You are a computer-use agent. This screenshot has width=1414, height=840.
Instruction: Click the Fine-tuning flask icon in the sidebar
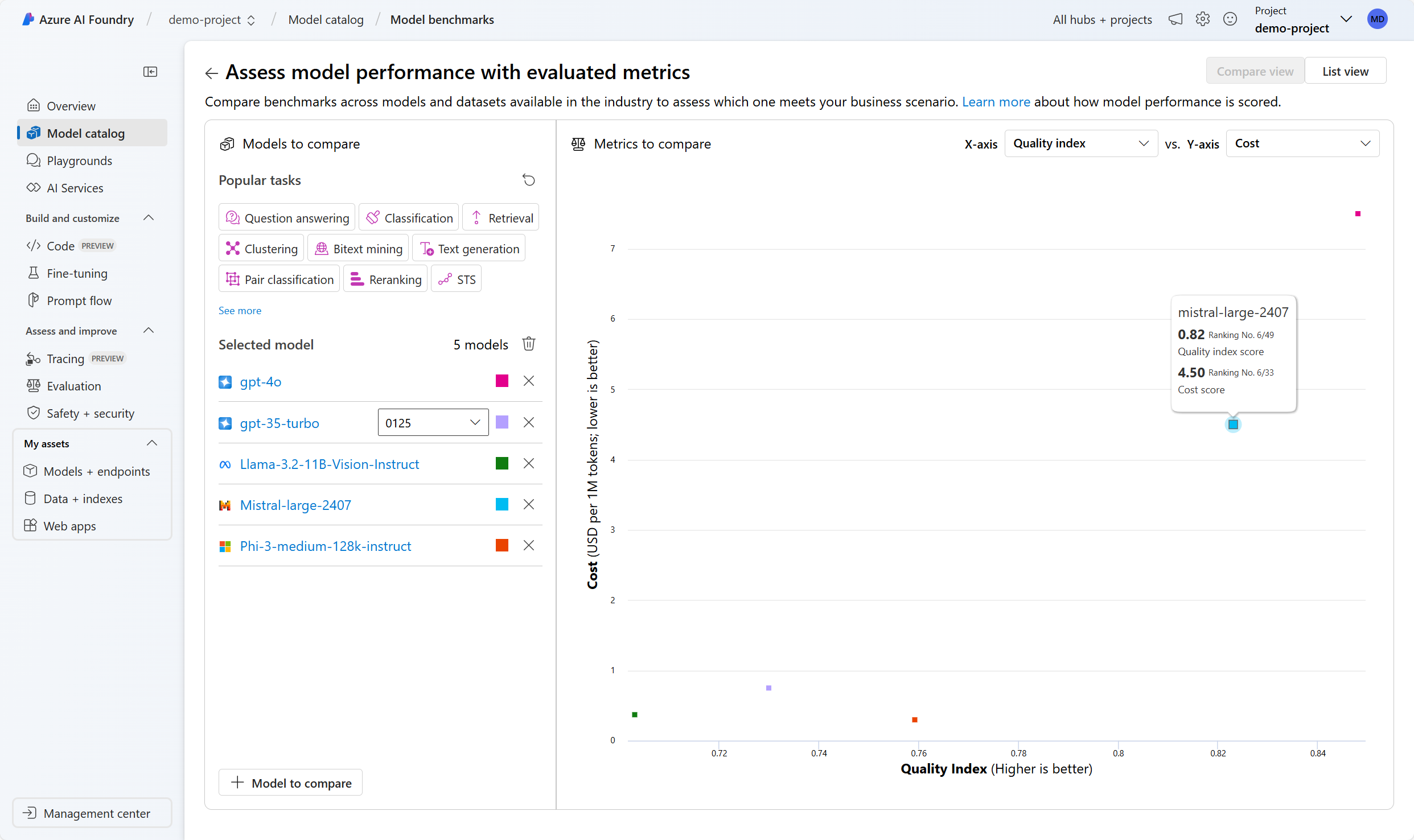34,273
